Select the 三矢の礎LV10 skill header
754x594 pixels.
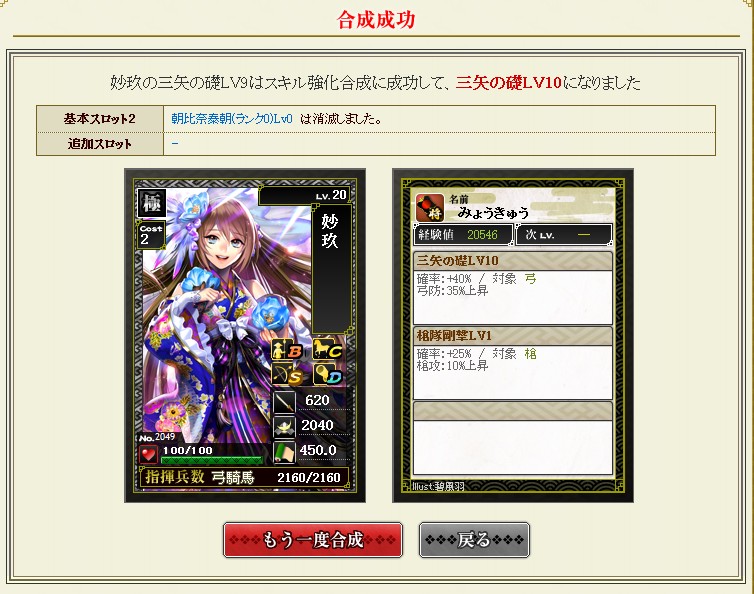pos(513,261)
